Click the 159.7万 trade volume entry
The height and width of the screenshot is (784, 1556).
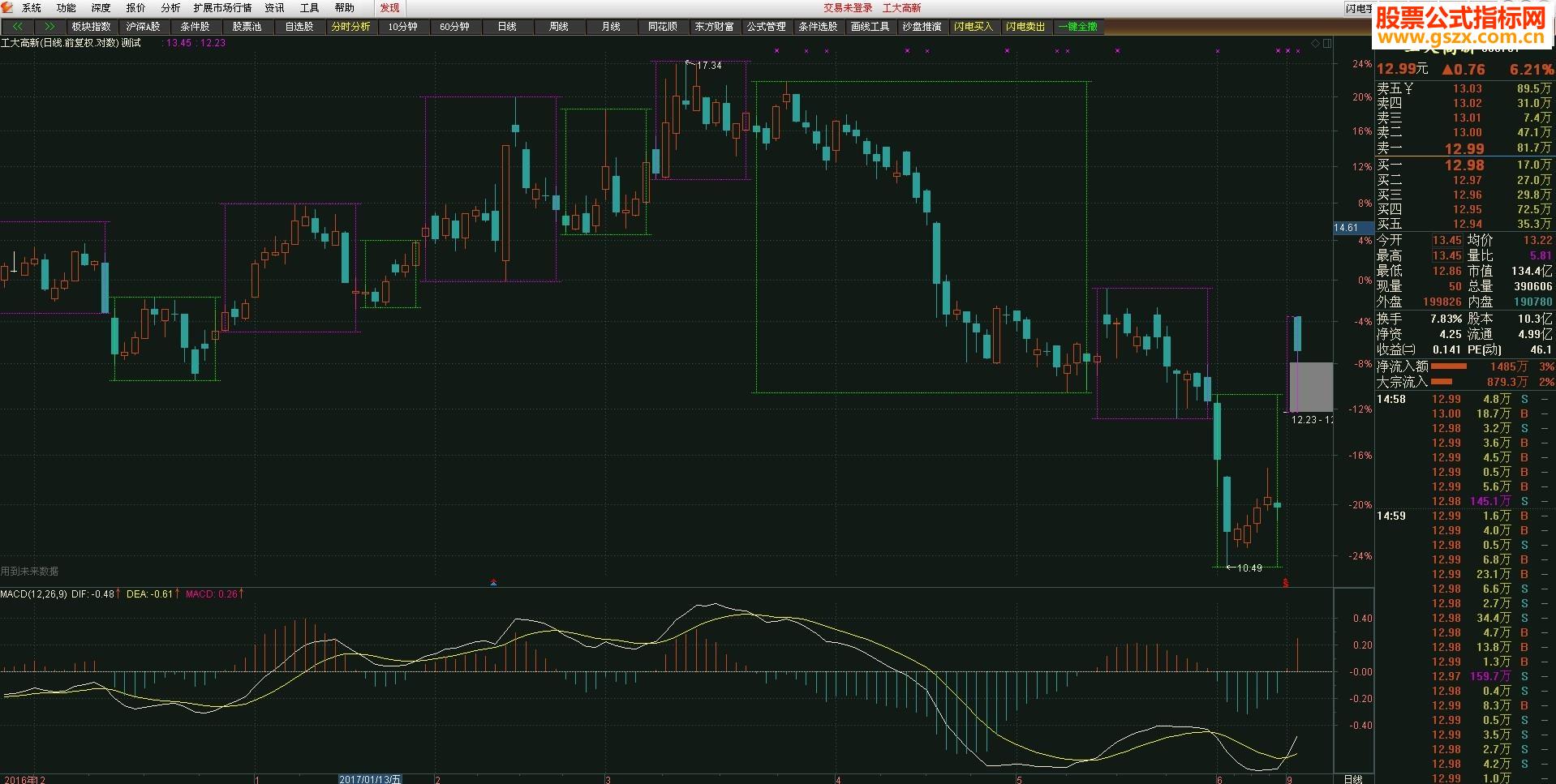click(1490, 676)
